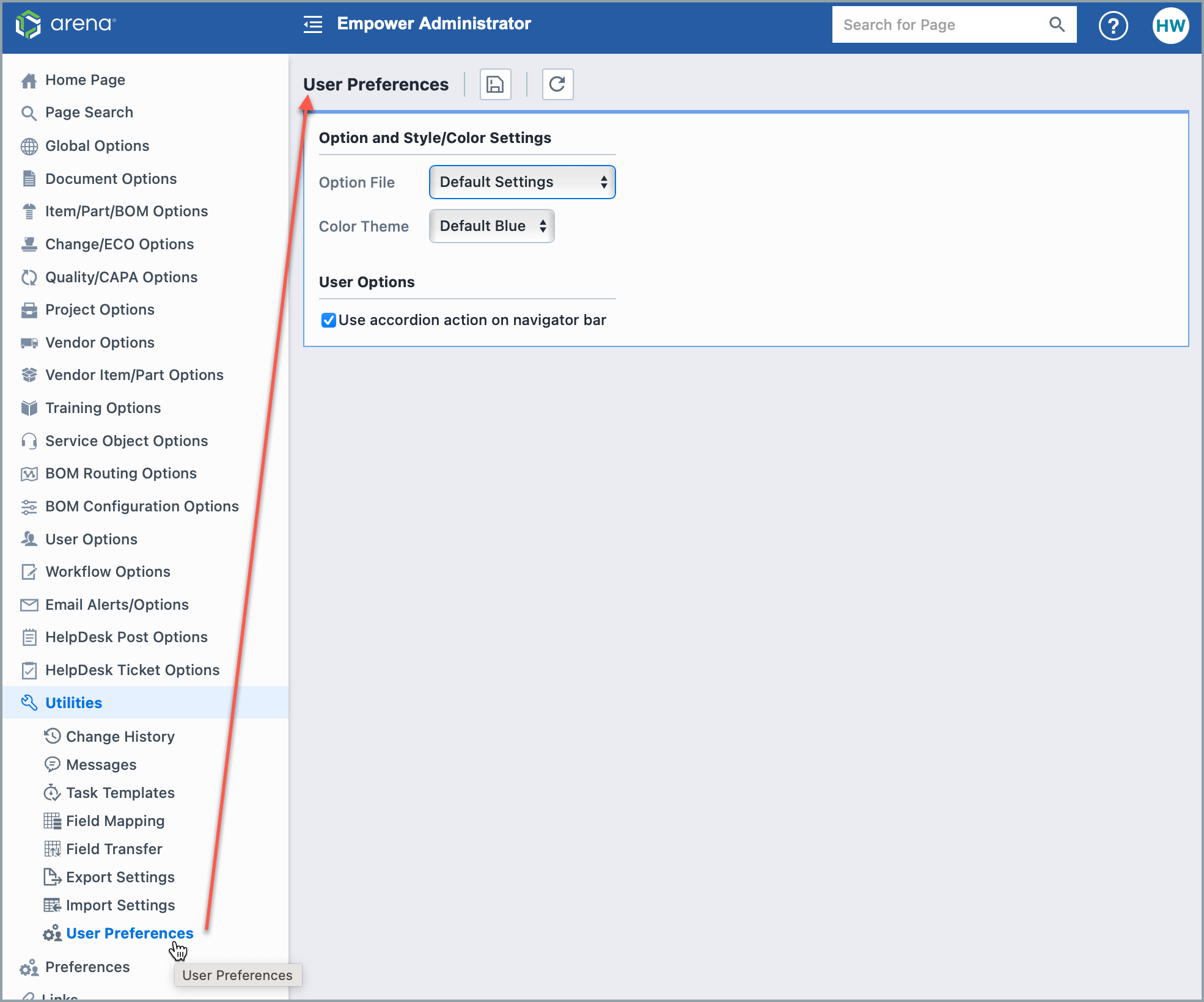This screenshot has width=1204, height=1002.
Task: Open Field Mapping utility
Action: [x=115, y=821]
